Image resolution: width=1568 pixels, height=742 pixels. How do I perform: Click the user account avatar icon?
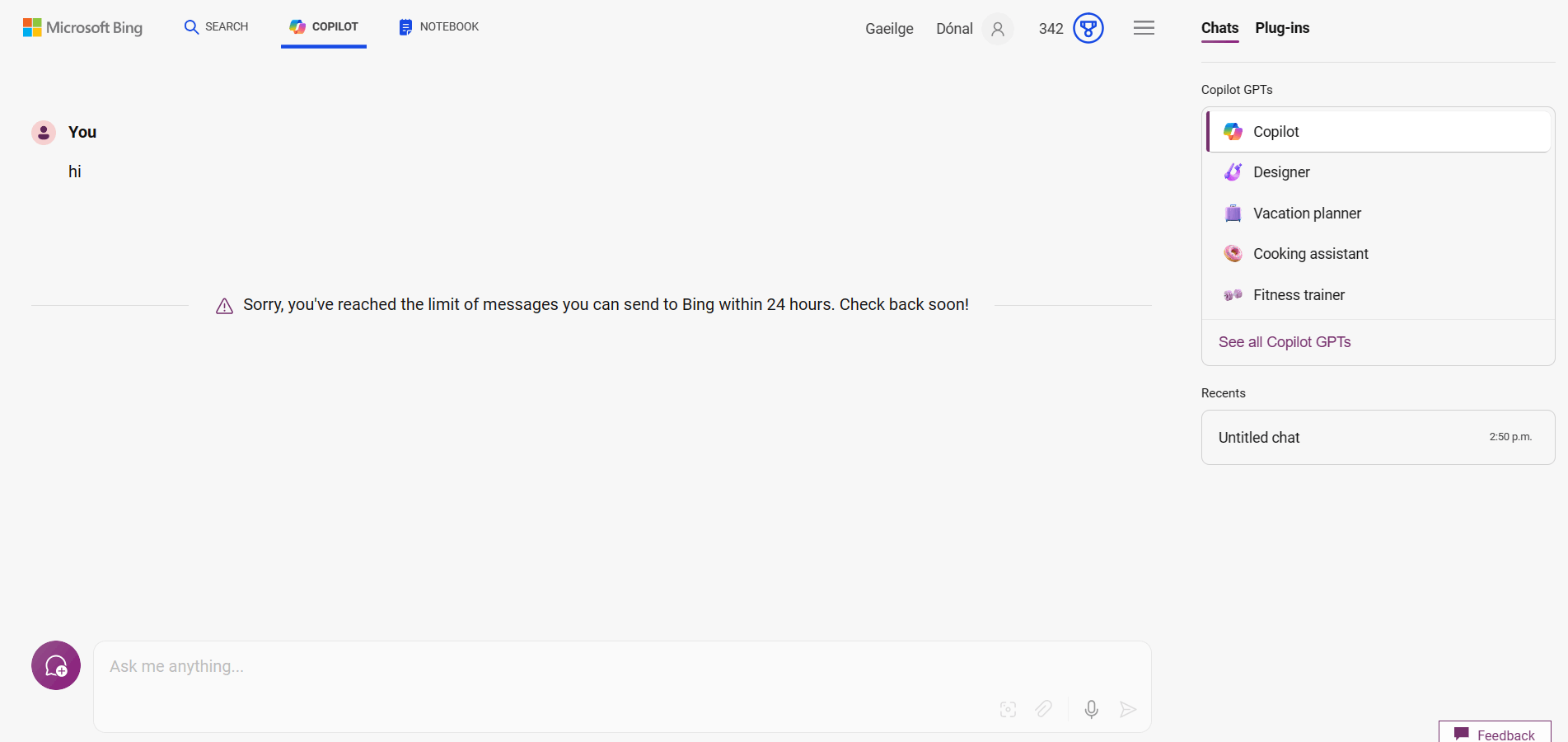pos(998,29)
